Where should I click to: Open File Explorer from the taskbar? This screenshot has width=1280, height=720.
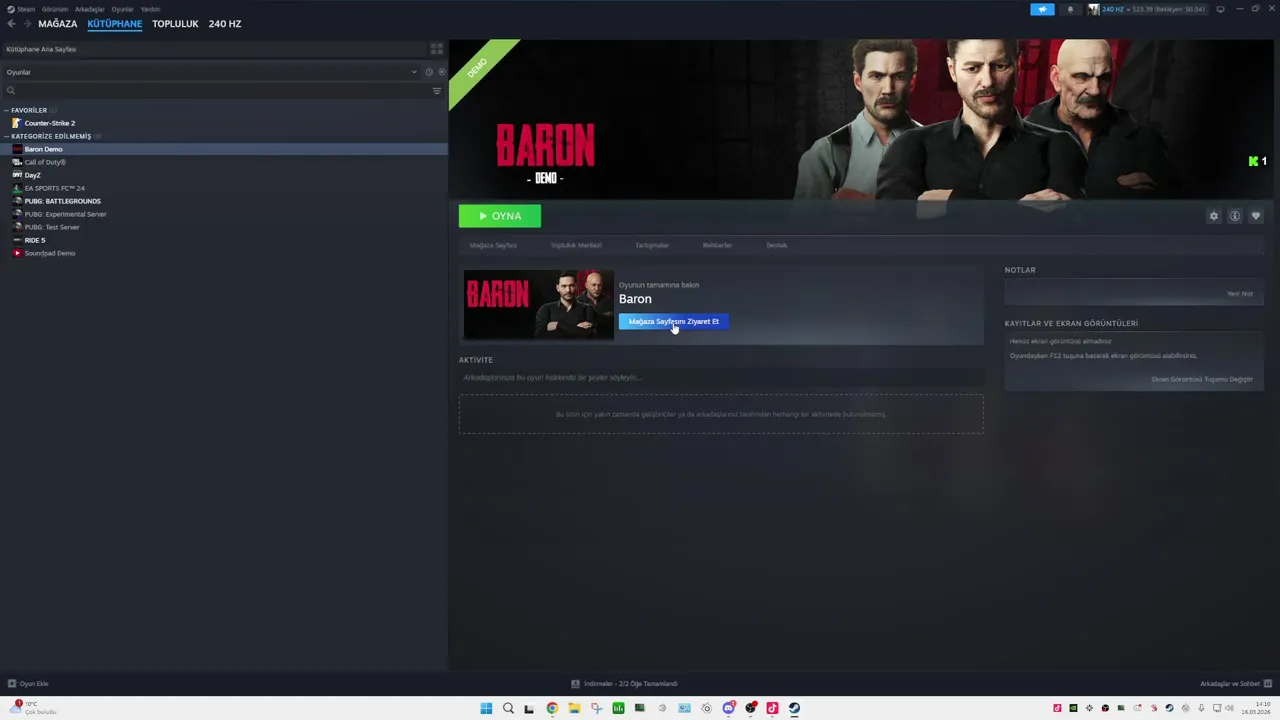click(x=574, y=708)
